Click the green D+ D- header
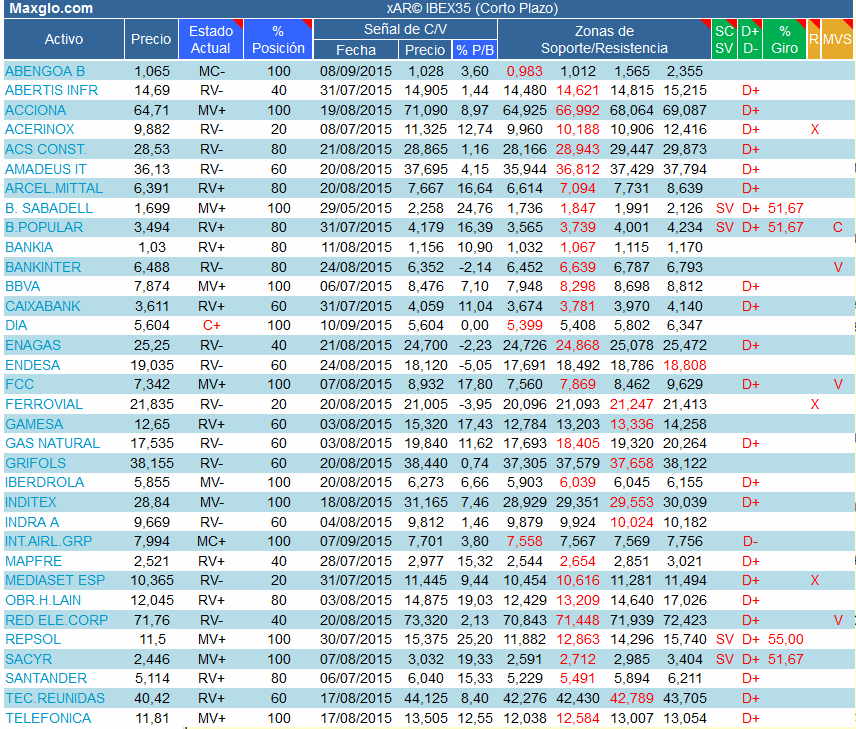The image size is (856, 729). (x=751, y=40)
